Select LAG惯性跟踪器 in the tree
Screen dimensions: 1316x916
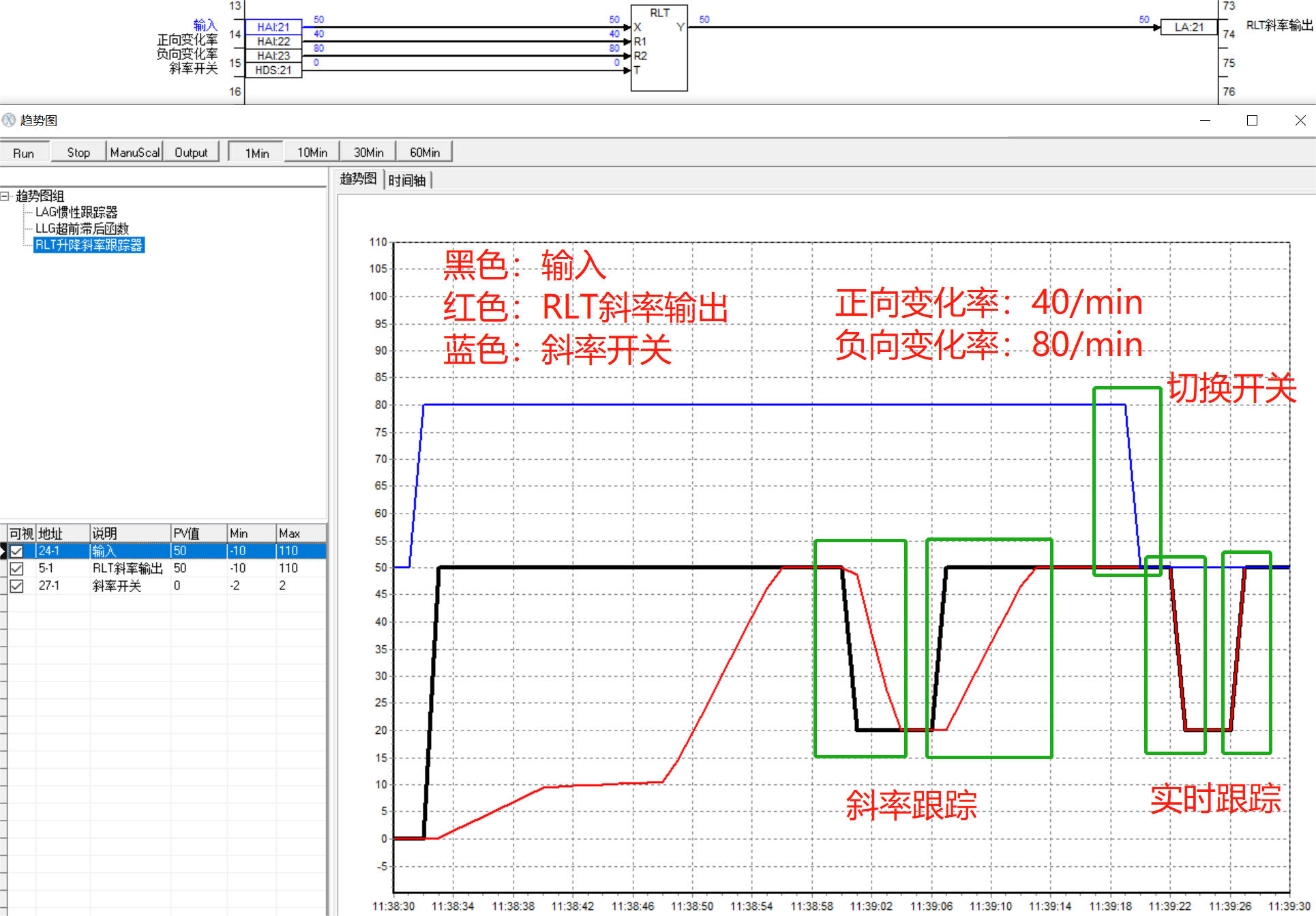pos(76,212)
